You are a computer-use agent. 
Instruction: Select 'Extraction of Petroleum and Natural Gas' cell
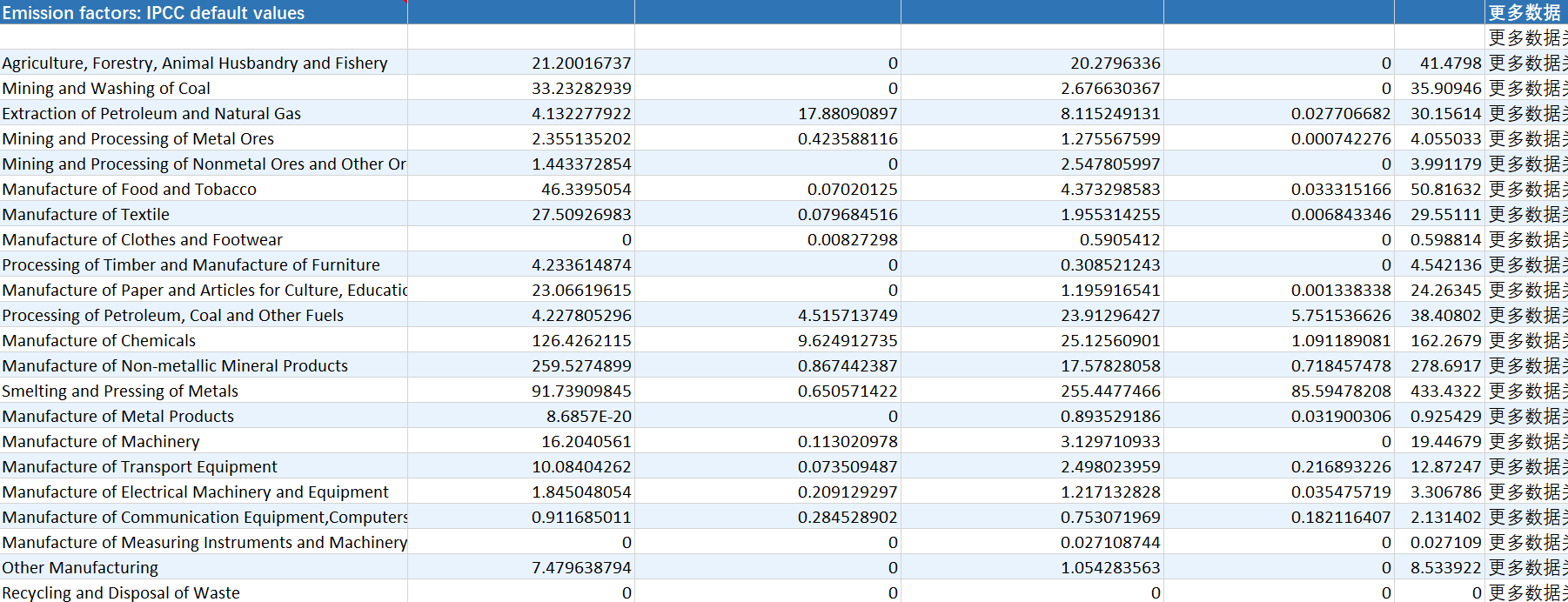pyautogui.click(x=204, y=113)
